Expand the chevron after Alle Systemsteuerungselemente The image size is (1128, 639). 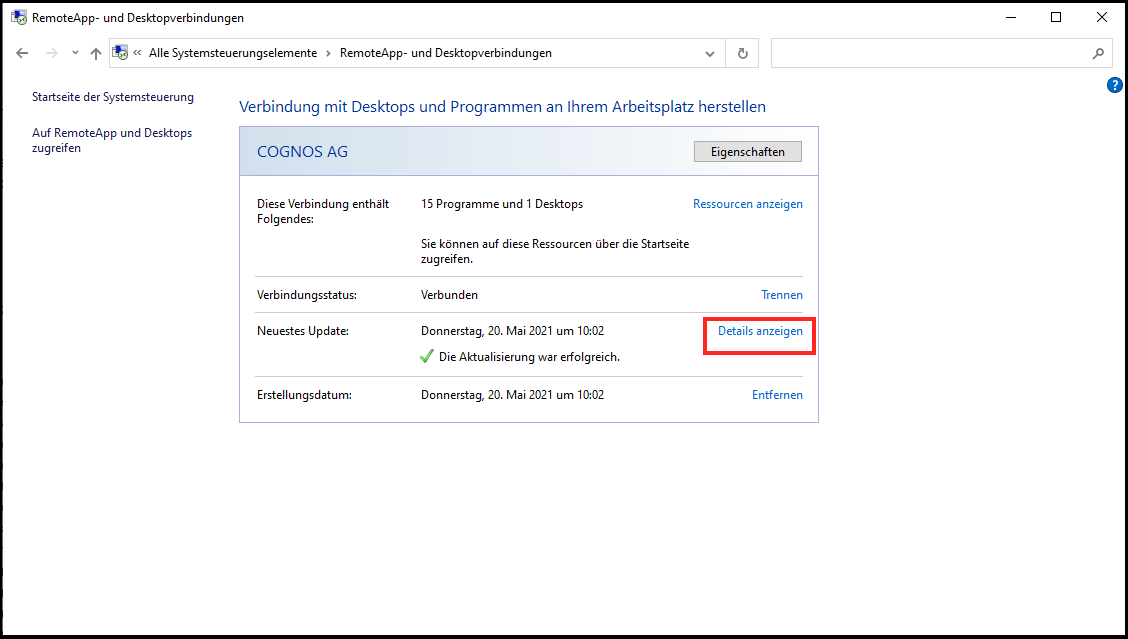click(x=328, y=53)
